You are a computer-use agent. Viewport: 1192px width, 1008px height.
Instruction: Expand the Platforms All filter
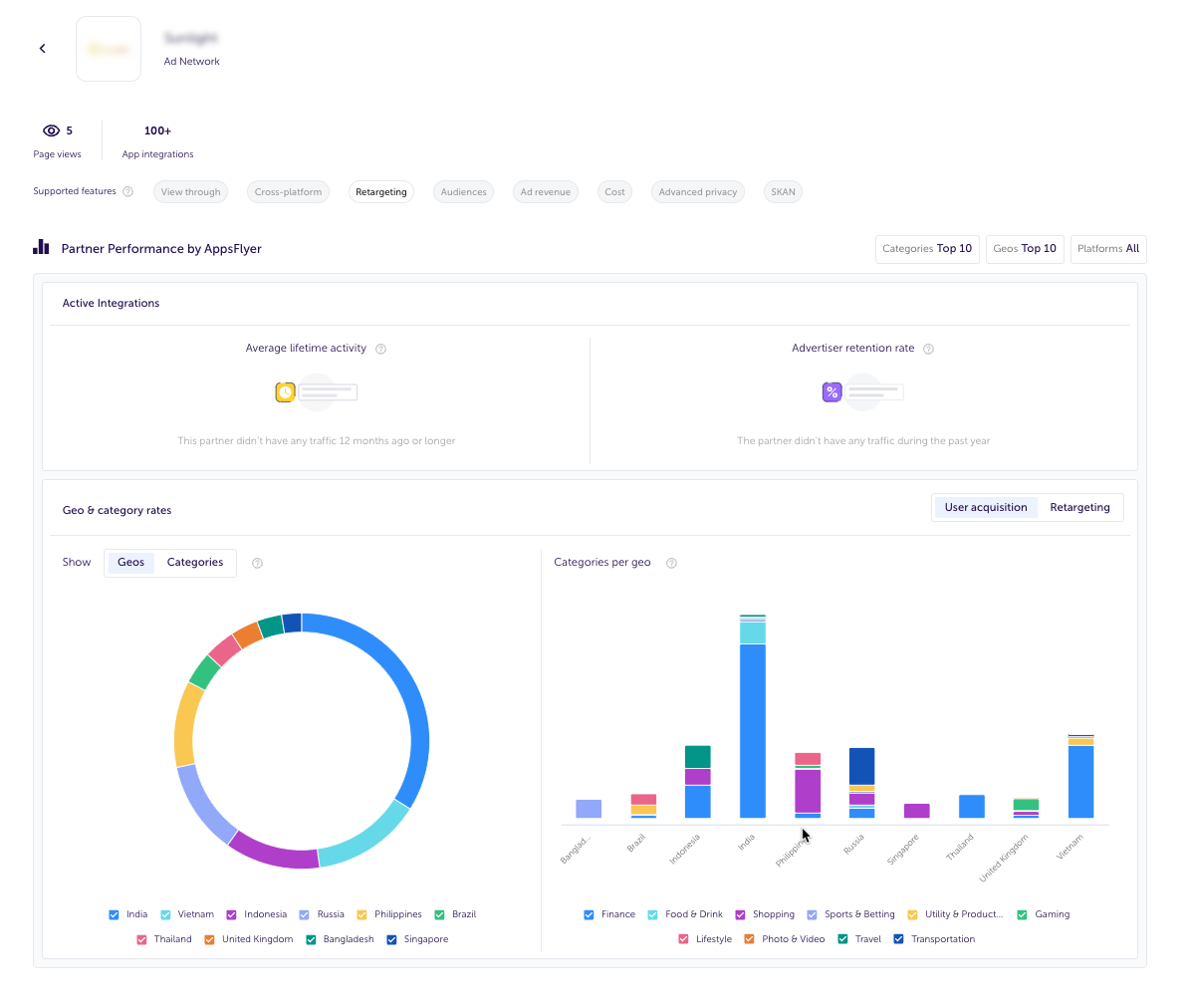point(1107,249)
